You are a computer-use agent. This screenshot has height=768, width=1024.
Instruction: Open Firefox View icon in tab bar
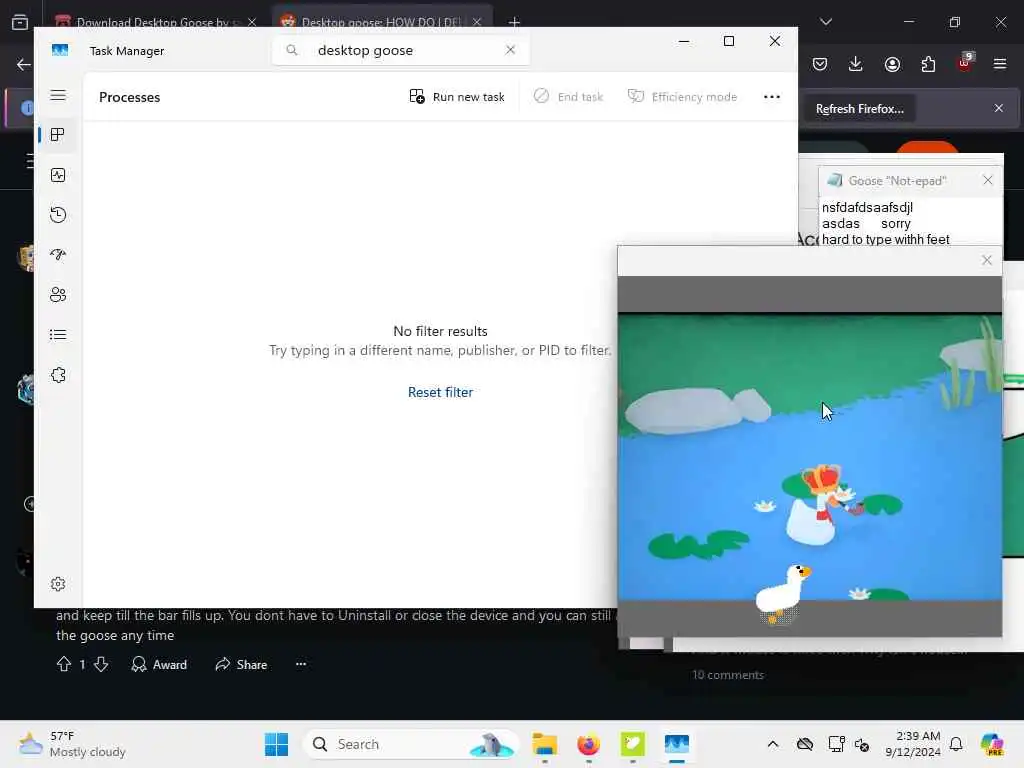click(x=20, y=22)
